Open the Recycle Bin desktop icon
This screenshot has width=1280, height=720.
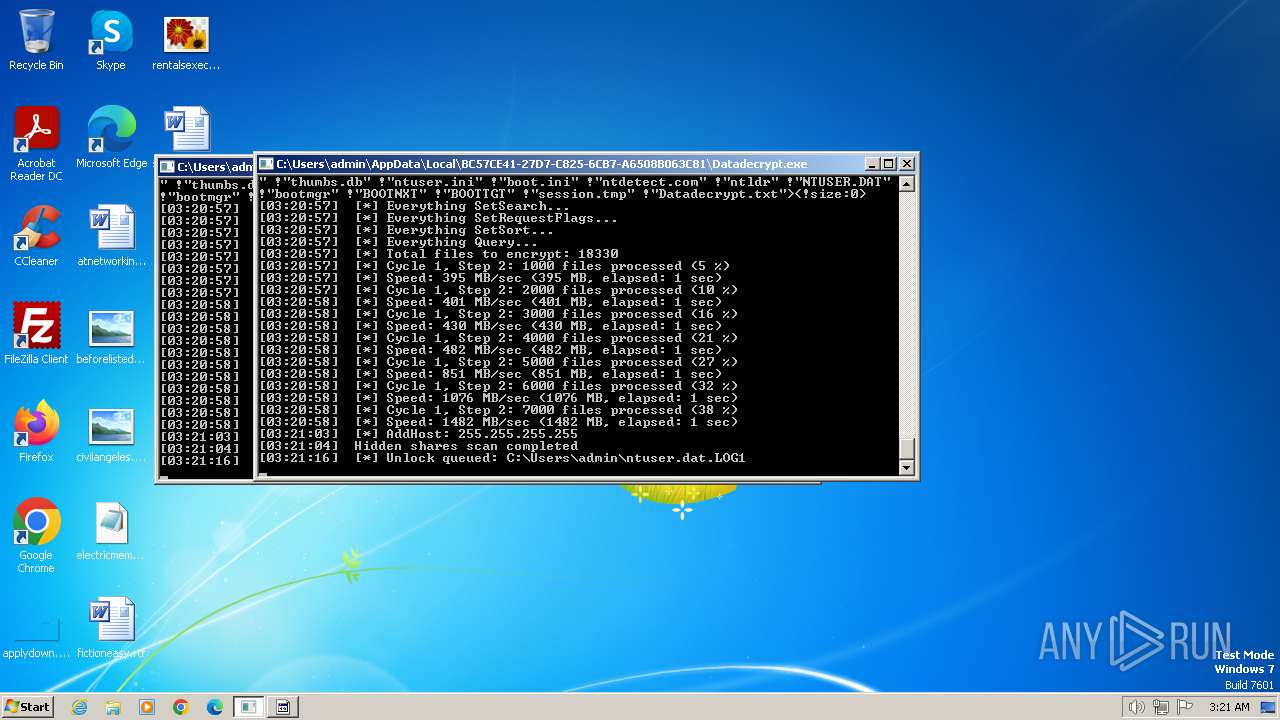(36, 40)
